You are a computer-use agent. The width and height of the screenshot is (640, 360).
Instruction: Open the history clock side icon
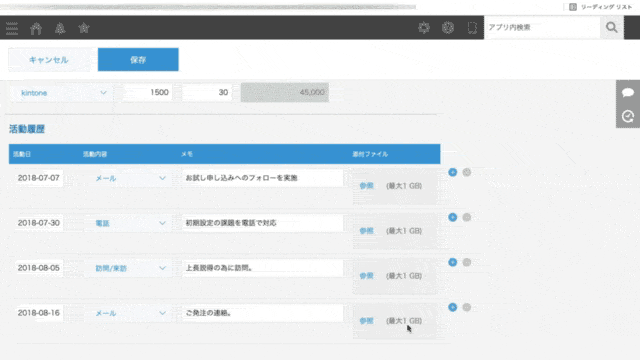click(628, 116)
